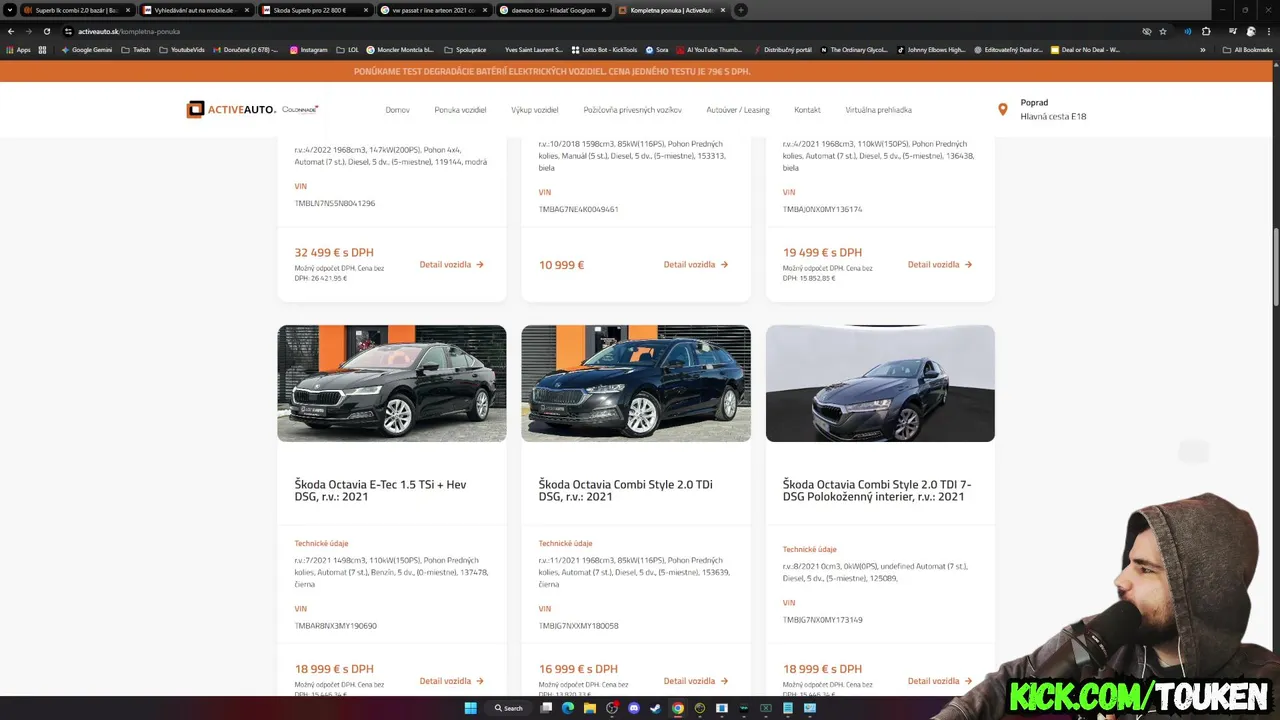Click the Octavia Polokožený interier car photo
Screen dimensions: 1280x720
pos(880,383)
